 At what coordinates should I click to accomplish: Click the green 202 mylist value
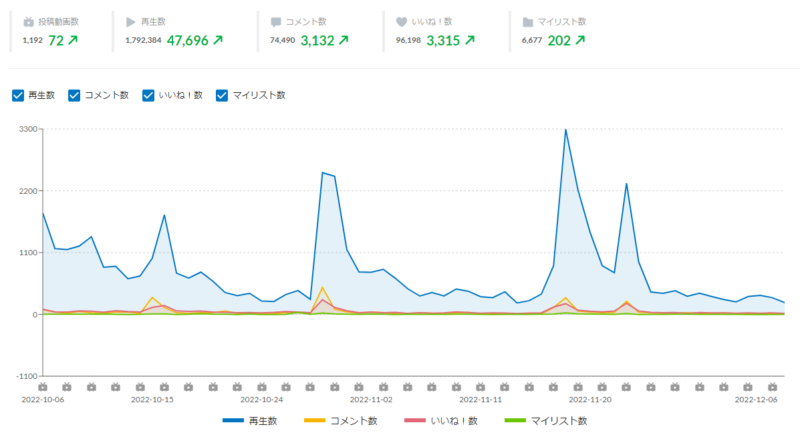pos(559,40)
